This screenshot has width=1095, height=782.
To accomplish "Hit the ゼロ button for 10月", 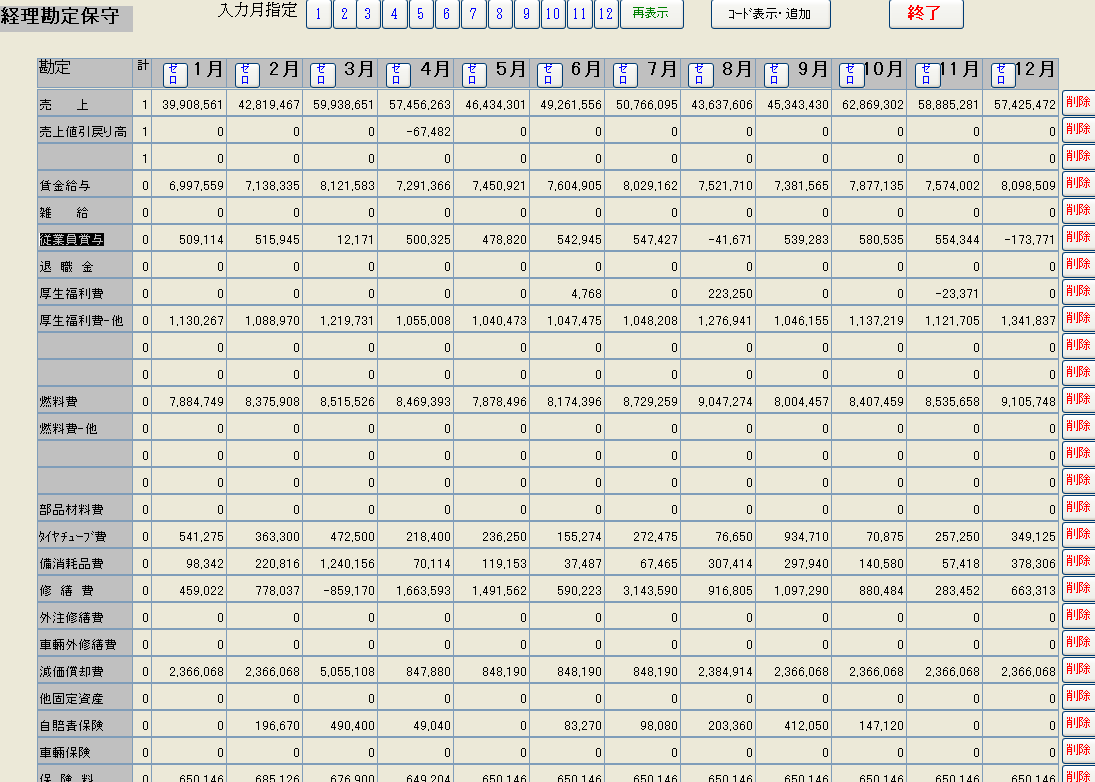I will 851,73.
